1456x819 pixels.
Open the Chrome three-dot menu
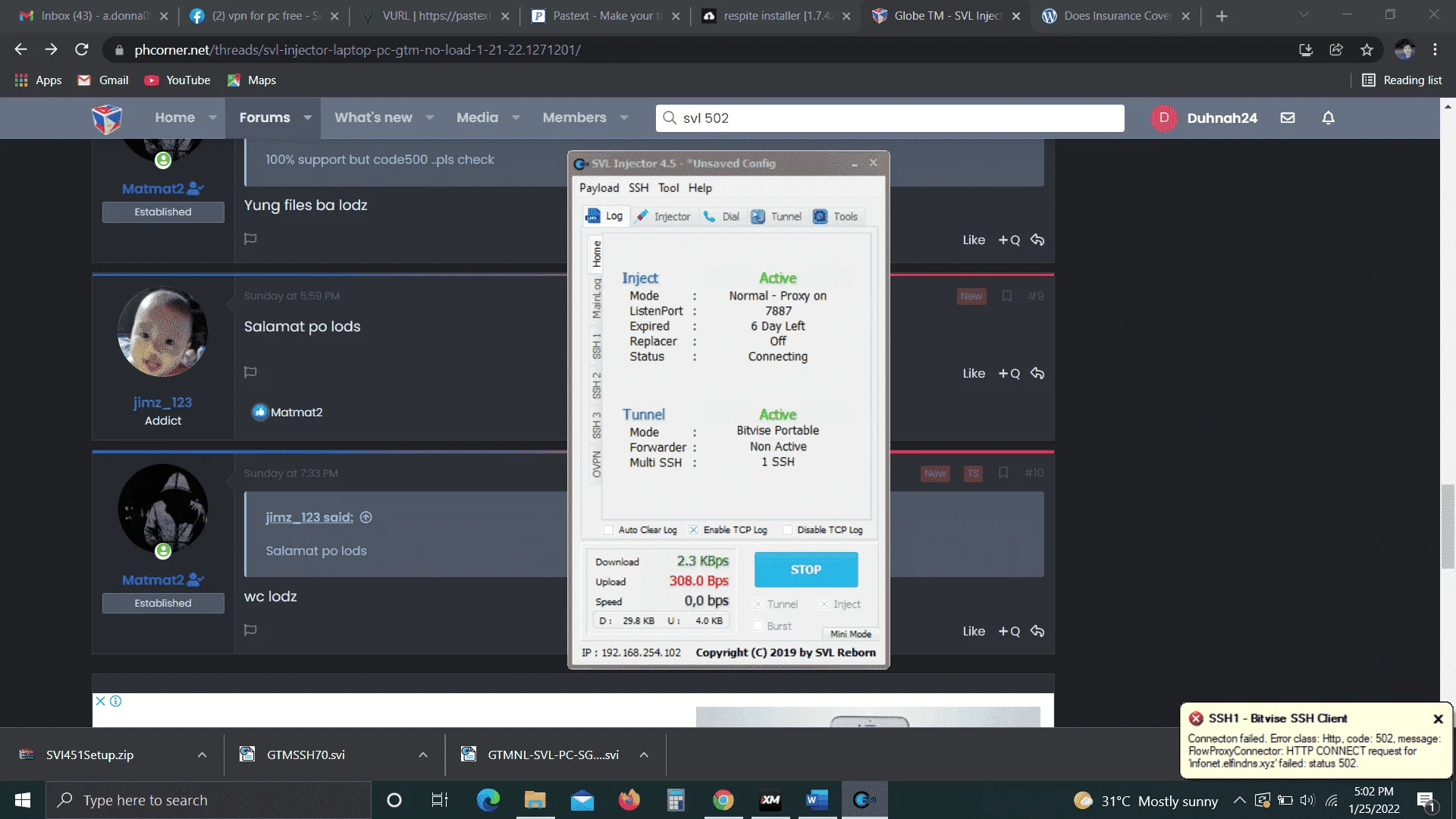1435,50
